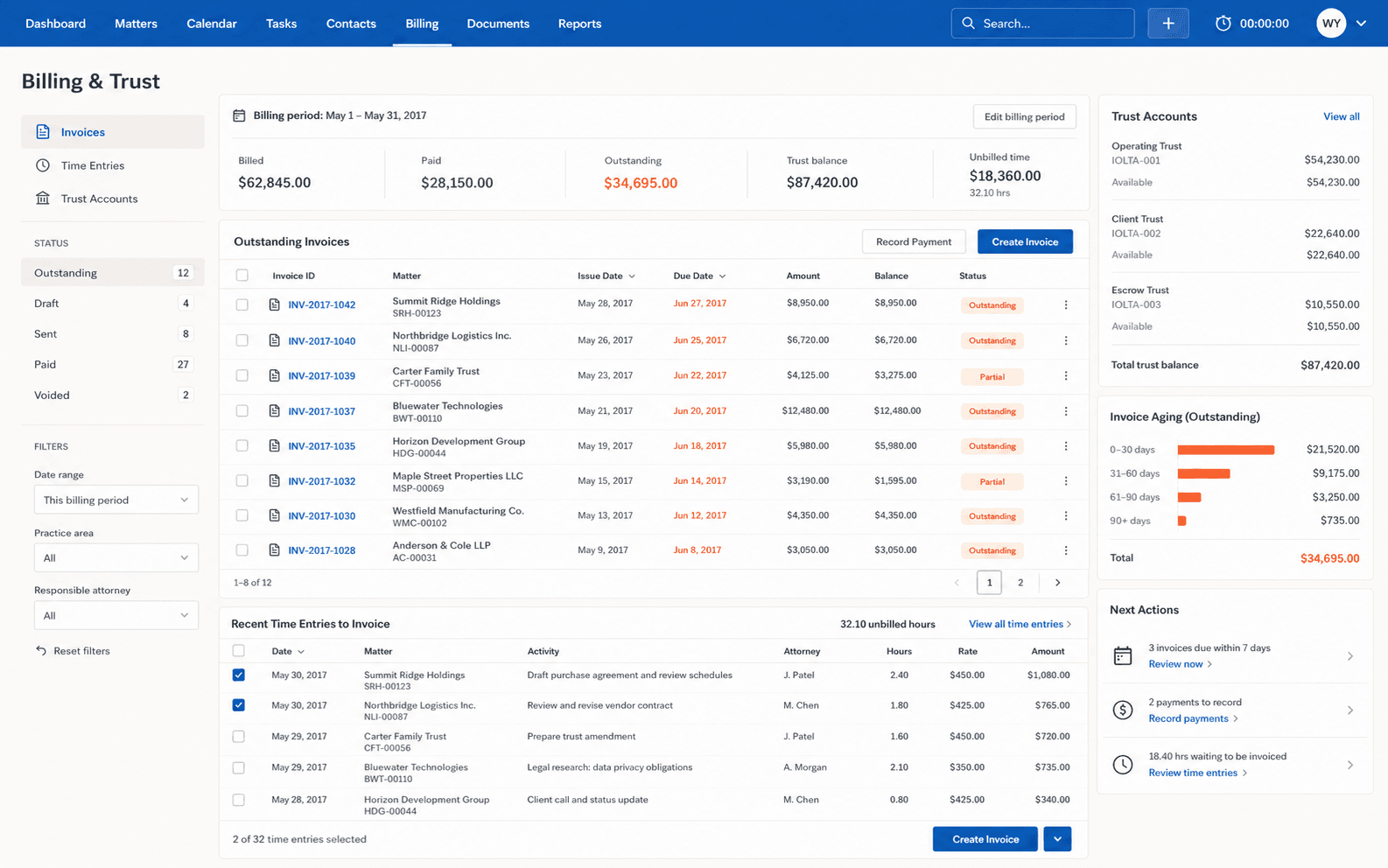Toggle the select-all invoices checkbox
This screenshot has height=868, width=1388.
pyautogui.click(x=242, y=276)
